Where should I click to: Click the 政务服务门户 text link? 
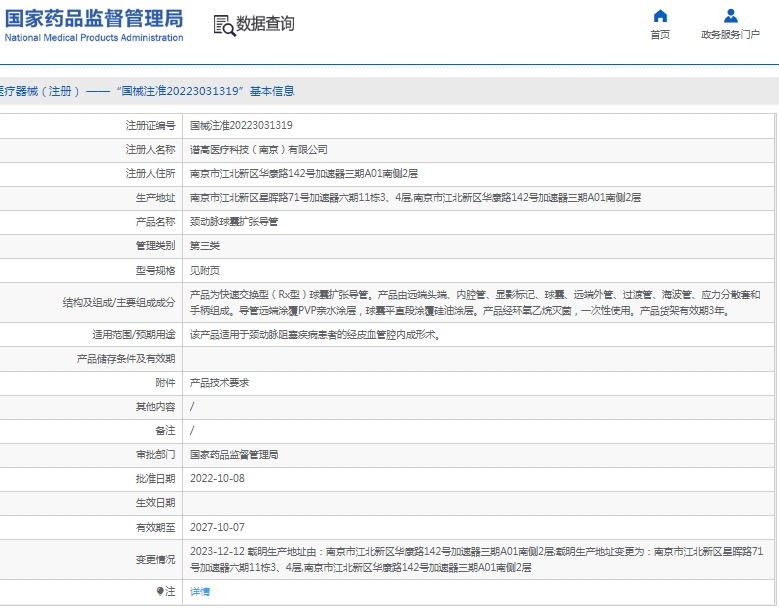pos(730,35)
